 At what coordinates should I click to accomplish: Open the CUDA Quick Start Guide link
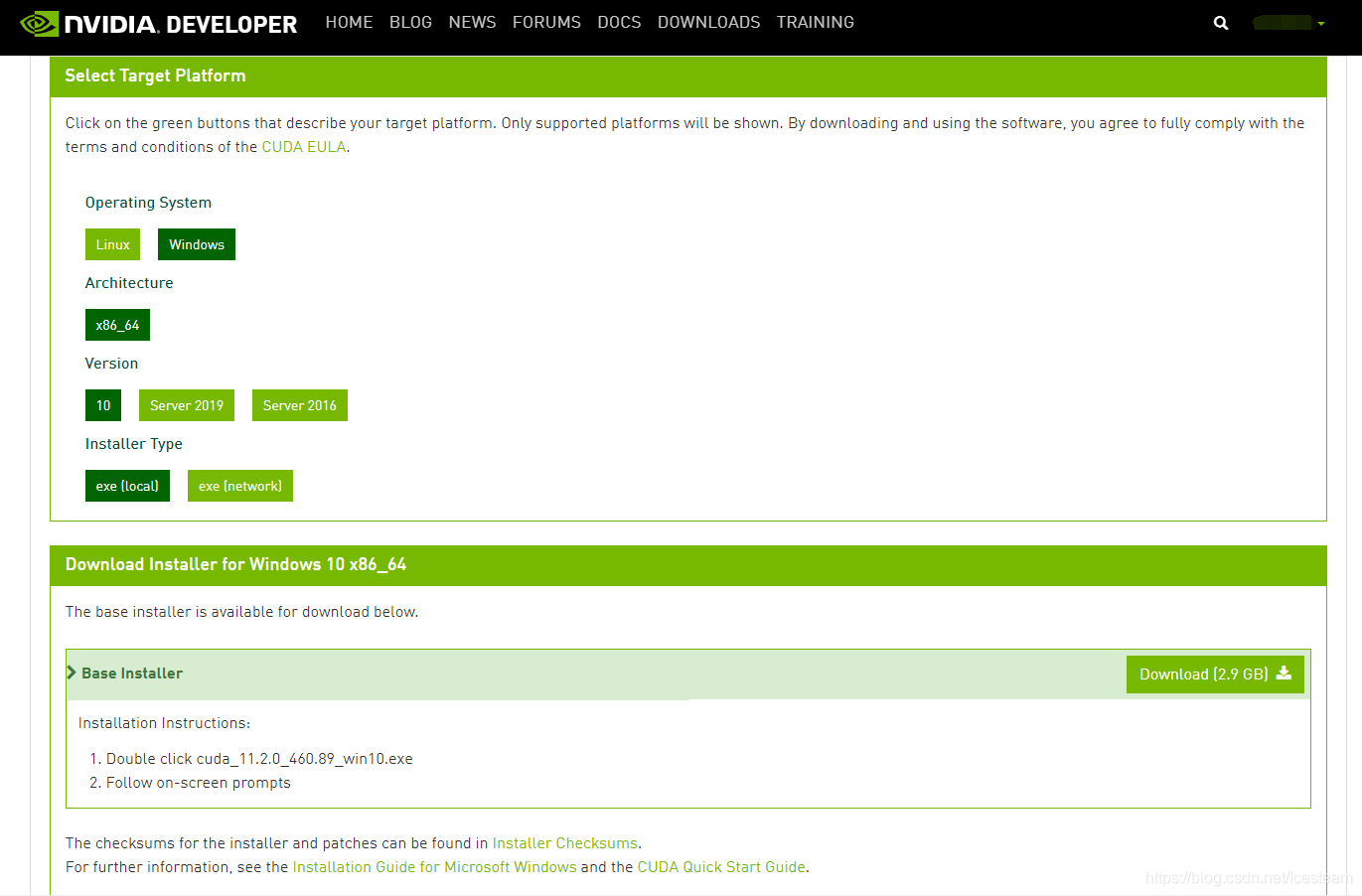tap(721, 867)
